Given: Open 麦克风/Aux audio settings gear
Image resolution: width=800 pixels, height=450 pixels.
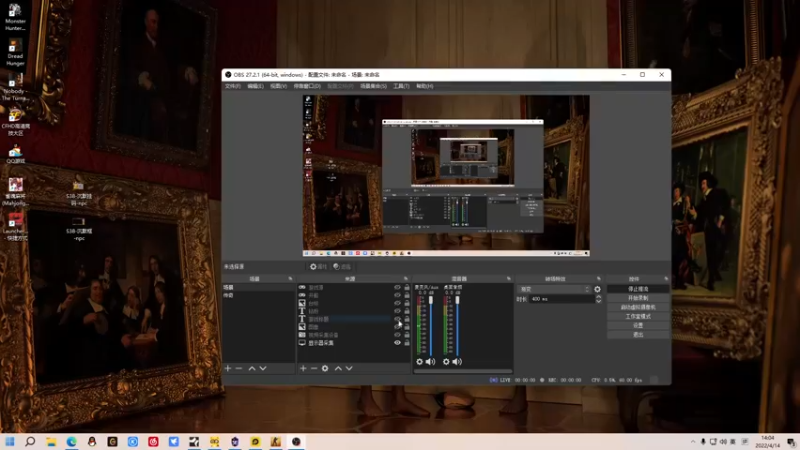Looking at the screenshot, I should click(419, 362).
